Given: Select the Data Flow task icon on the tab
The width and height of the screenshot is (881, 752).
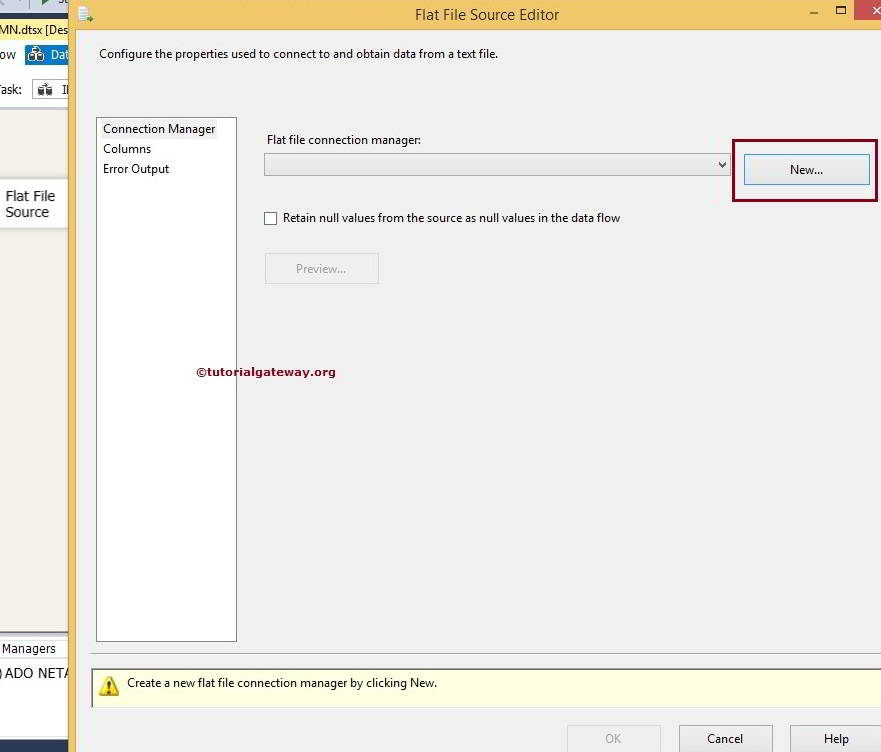Looking at the screenshot, I should click(36, 54).
